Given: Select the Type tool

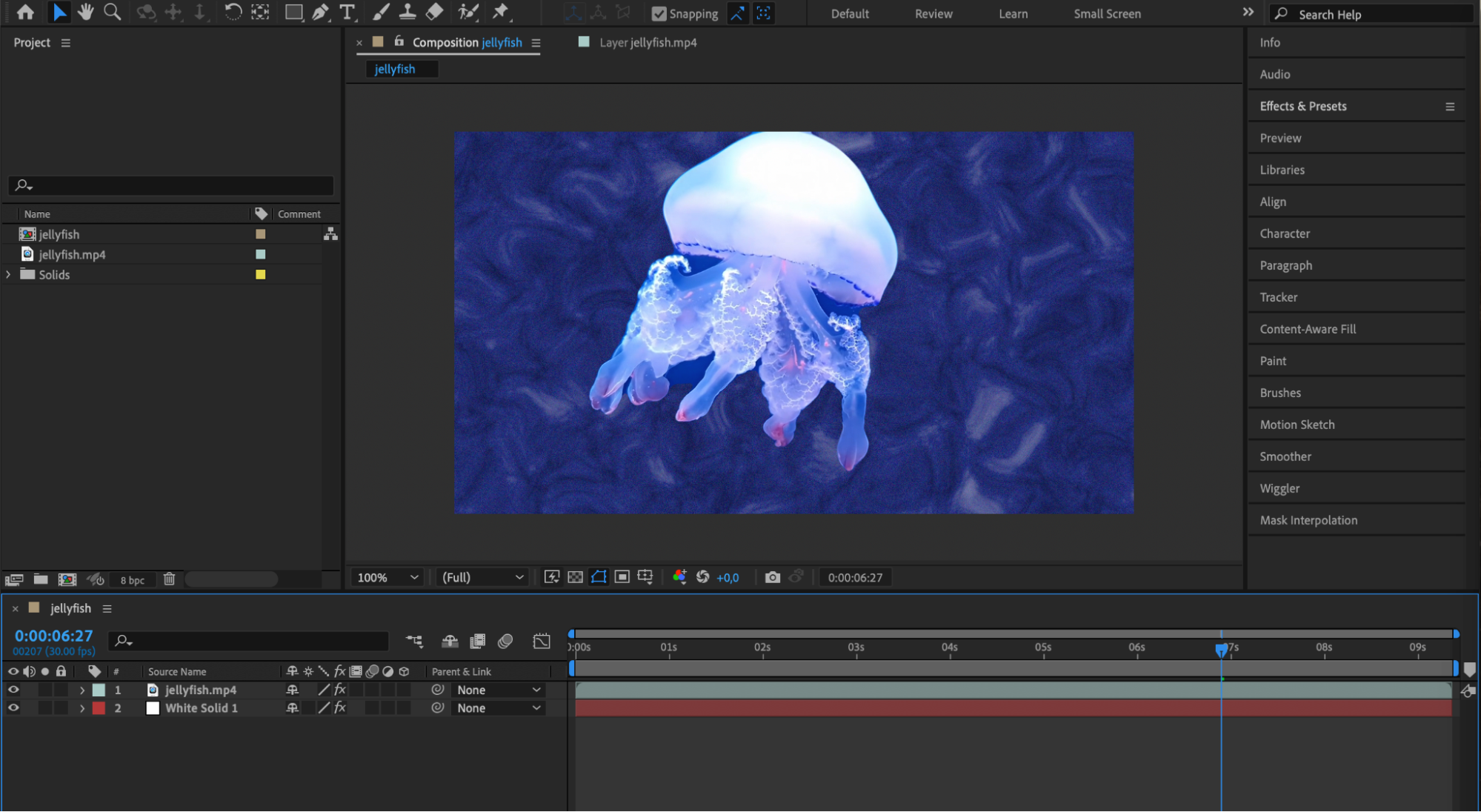Looking at the screenshot, I should (x=347, y=13).
